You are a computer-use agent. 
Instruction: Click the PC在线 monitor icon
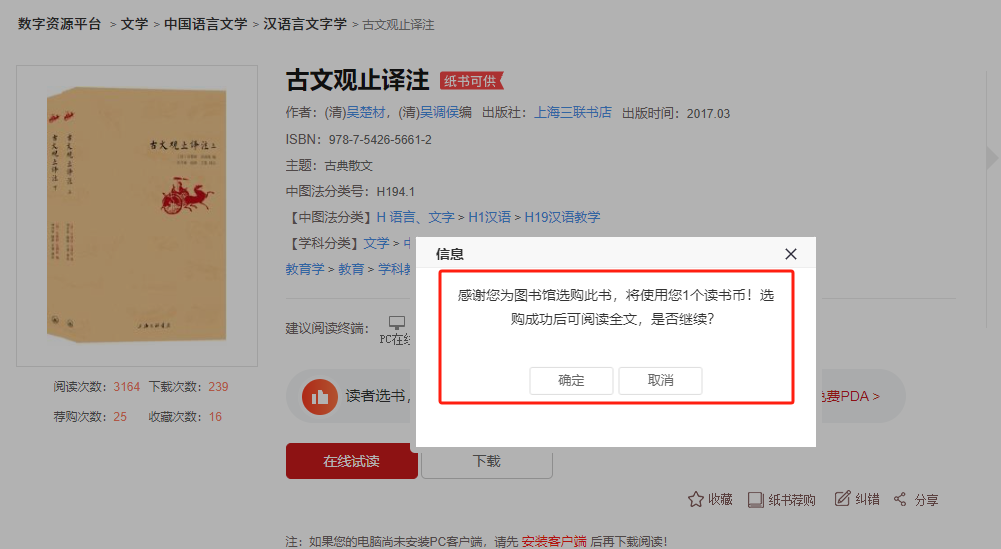point(397,324)
